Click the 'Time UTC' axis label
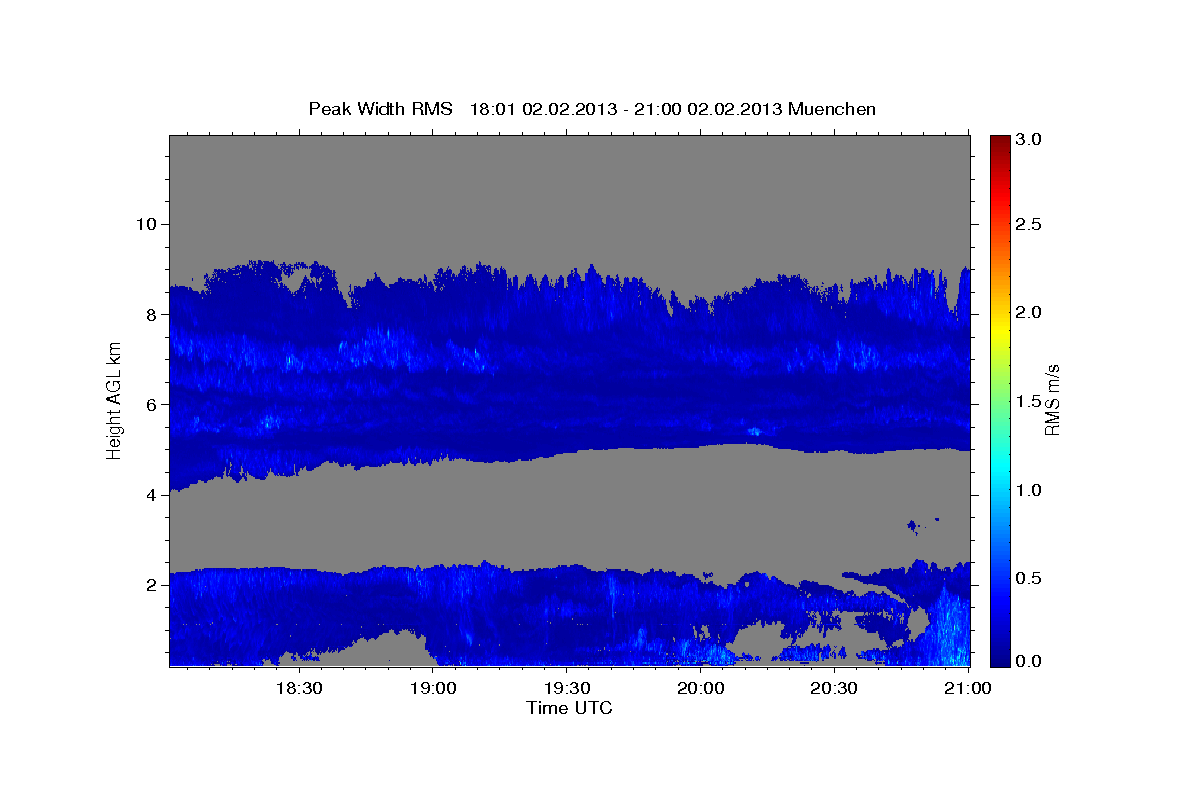 [x=569, y=708]
